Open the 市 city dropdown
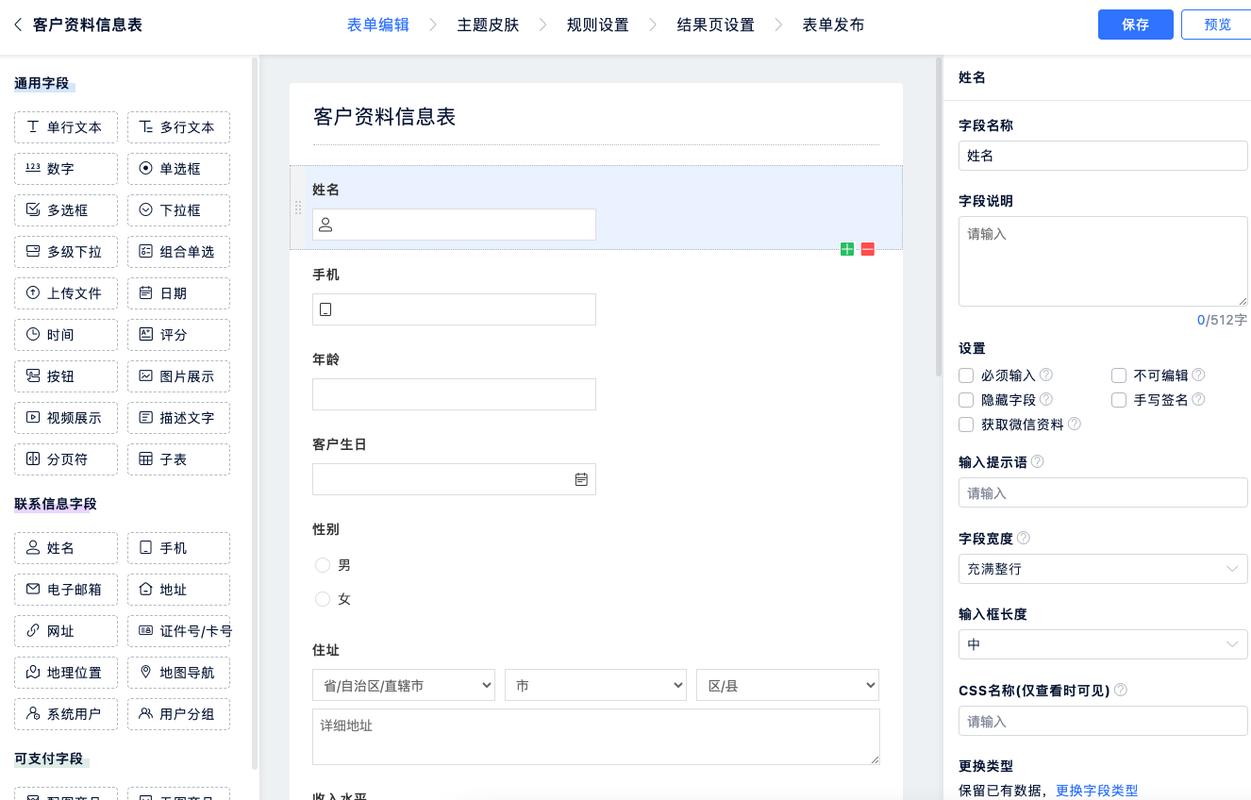This screenshot has height=800, width=1251. (596, 686)
